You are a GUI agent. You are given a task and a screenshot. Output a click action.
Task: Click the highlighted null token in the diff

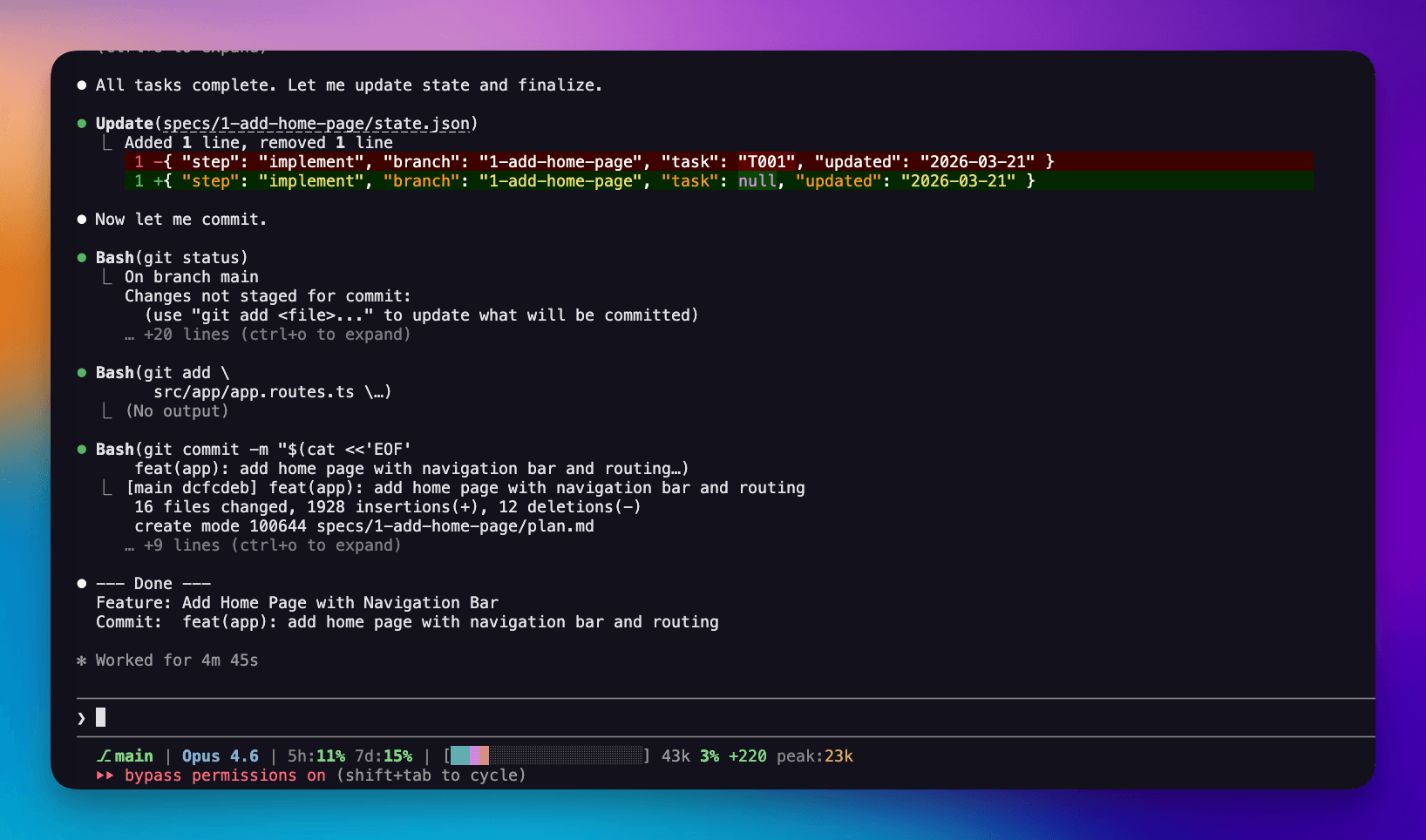coord(757,180)
